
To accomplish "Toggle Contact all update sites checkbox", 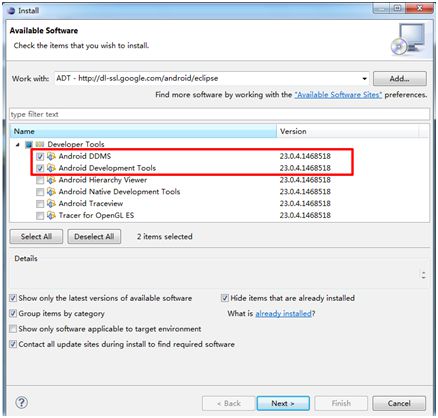I will click(x=13, y=344).
